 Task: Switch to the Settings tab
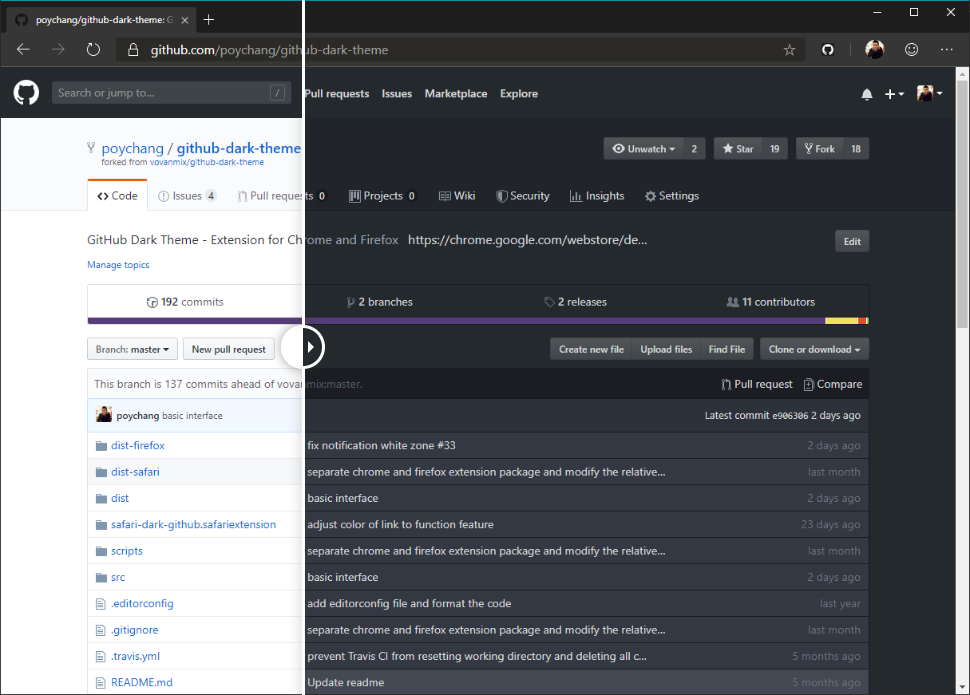672,196
